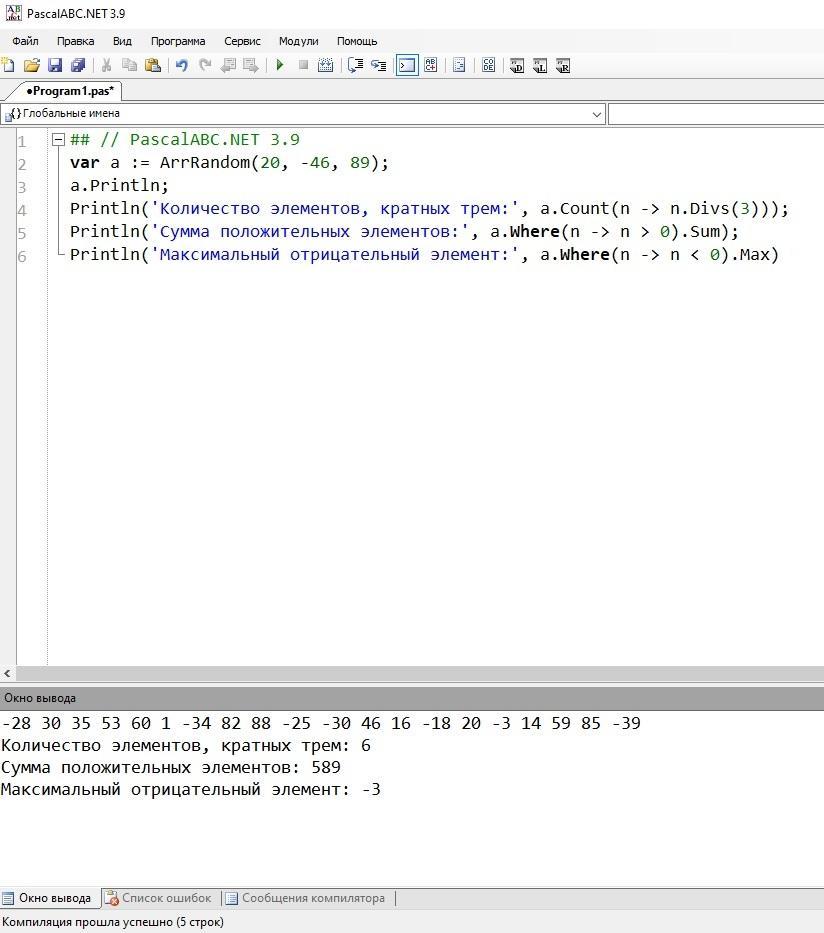Click the .Sum call on line 5
The width and height of the screenshot is (824, 933).
tap(701, 231)
